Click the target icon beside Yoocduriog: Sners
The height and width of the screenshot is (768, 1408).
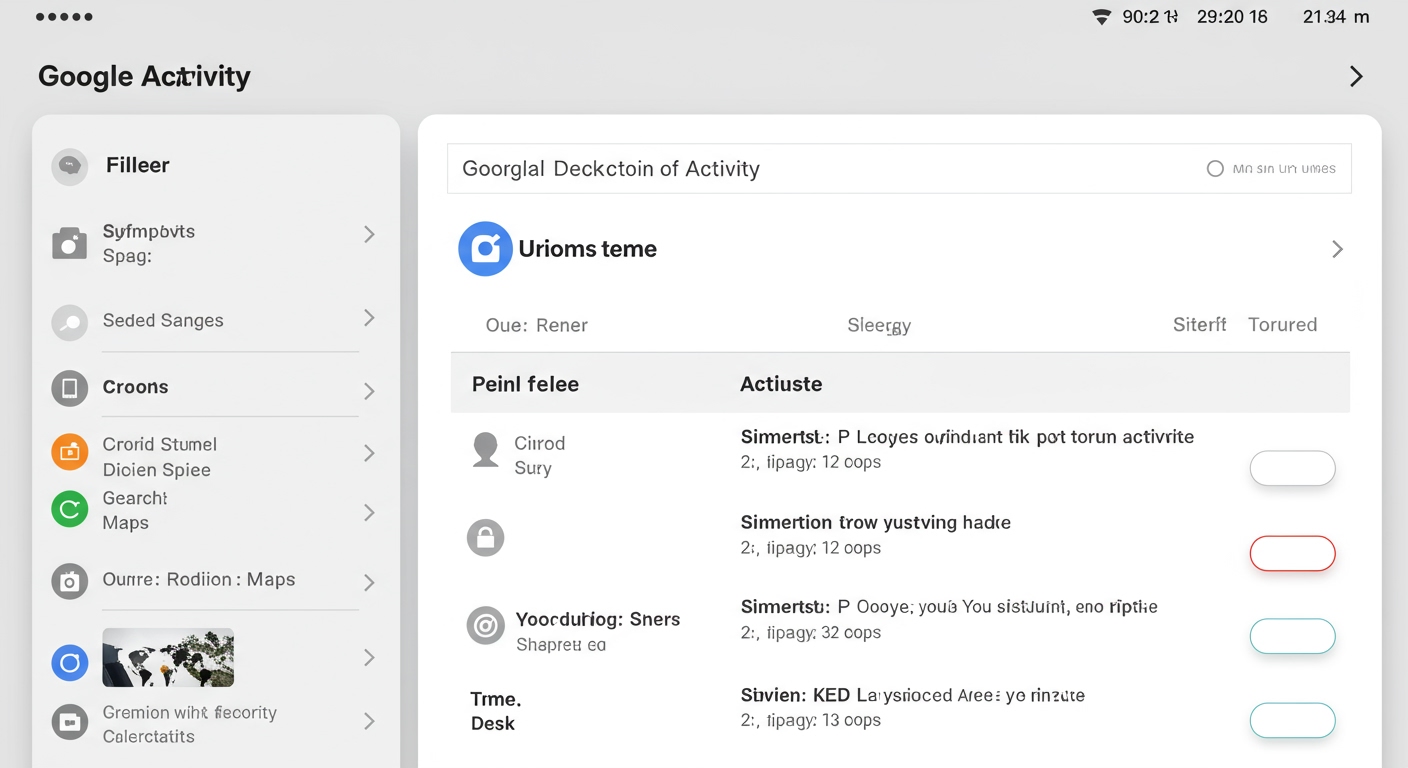485,626
